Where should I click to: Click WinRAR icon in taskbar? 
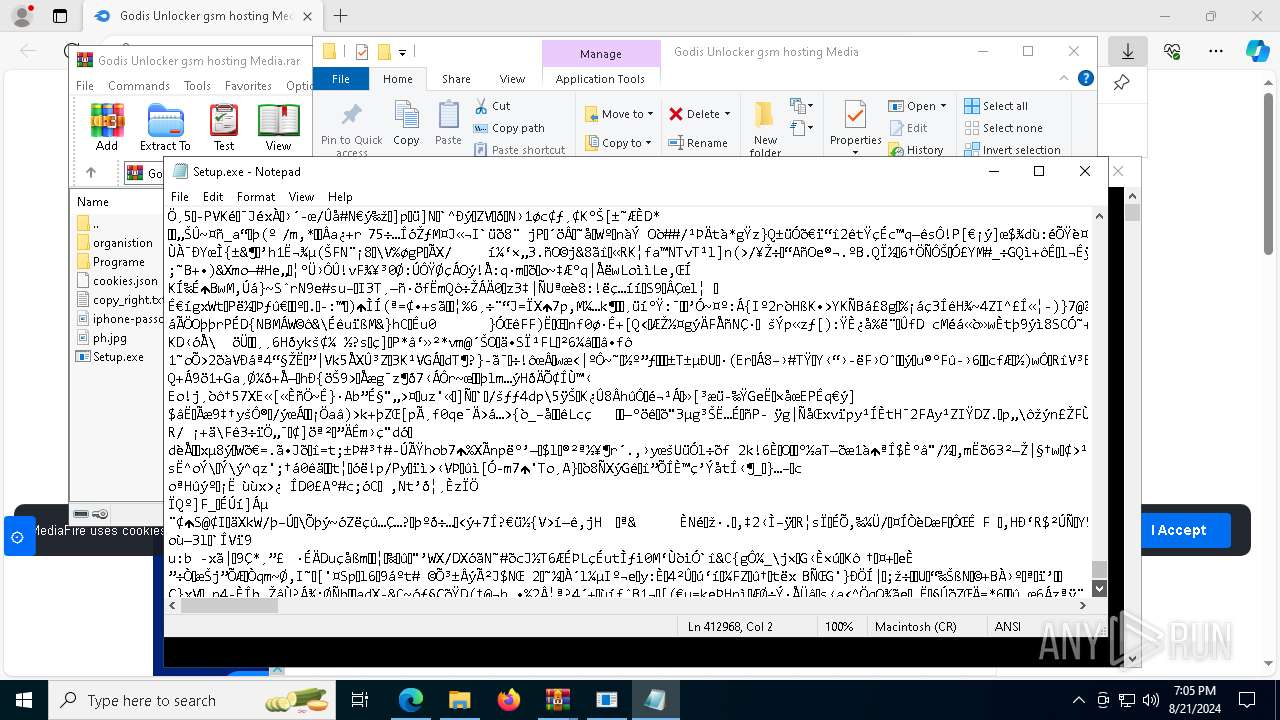[x=558, y=700]
